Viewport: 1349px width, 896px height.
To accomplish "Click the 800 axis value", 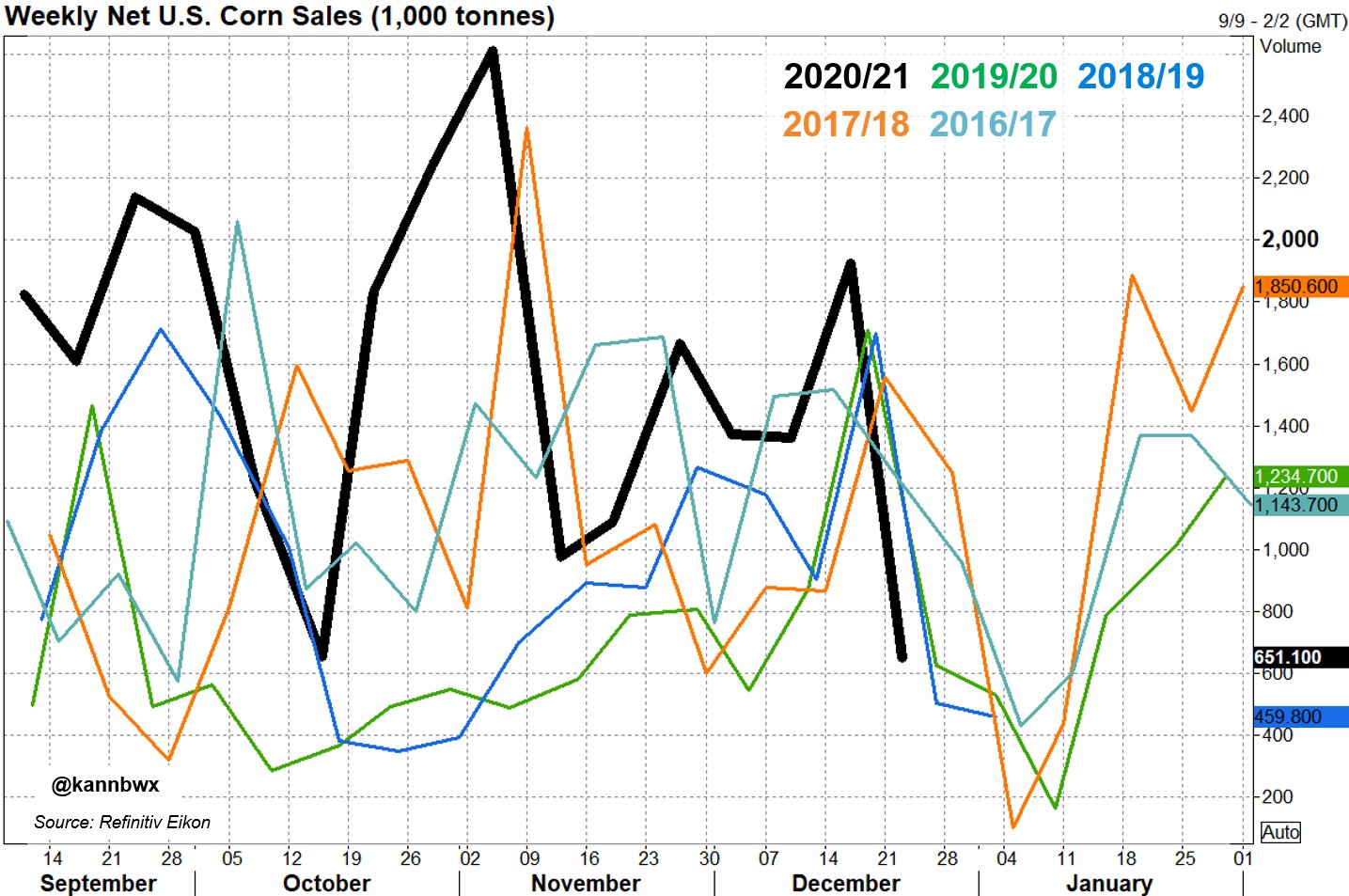I will click(x=1278, y=611).
